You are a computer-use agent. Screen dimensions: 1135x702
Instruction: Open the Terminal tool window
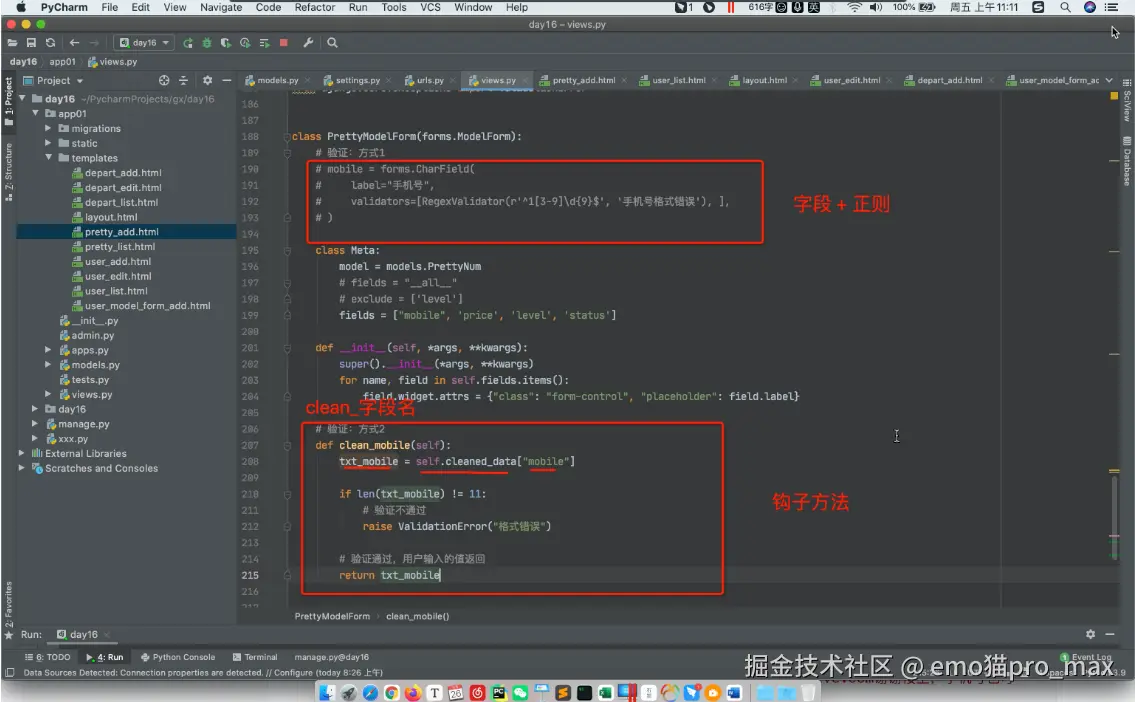pos(255,657)
